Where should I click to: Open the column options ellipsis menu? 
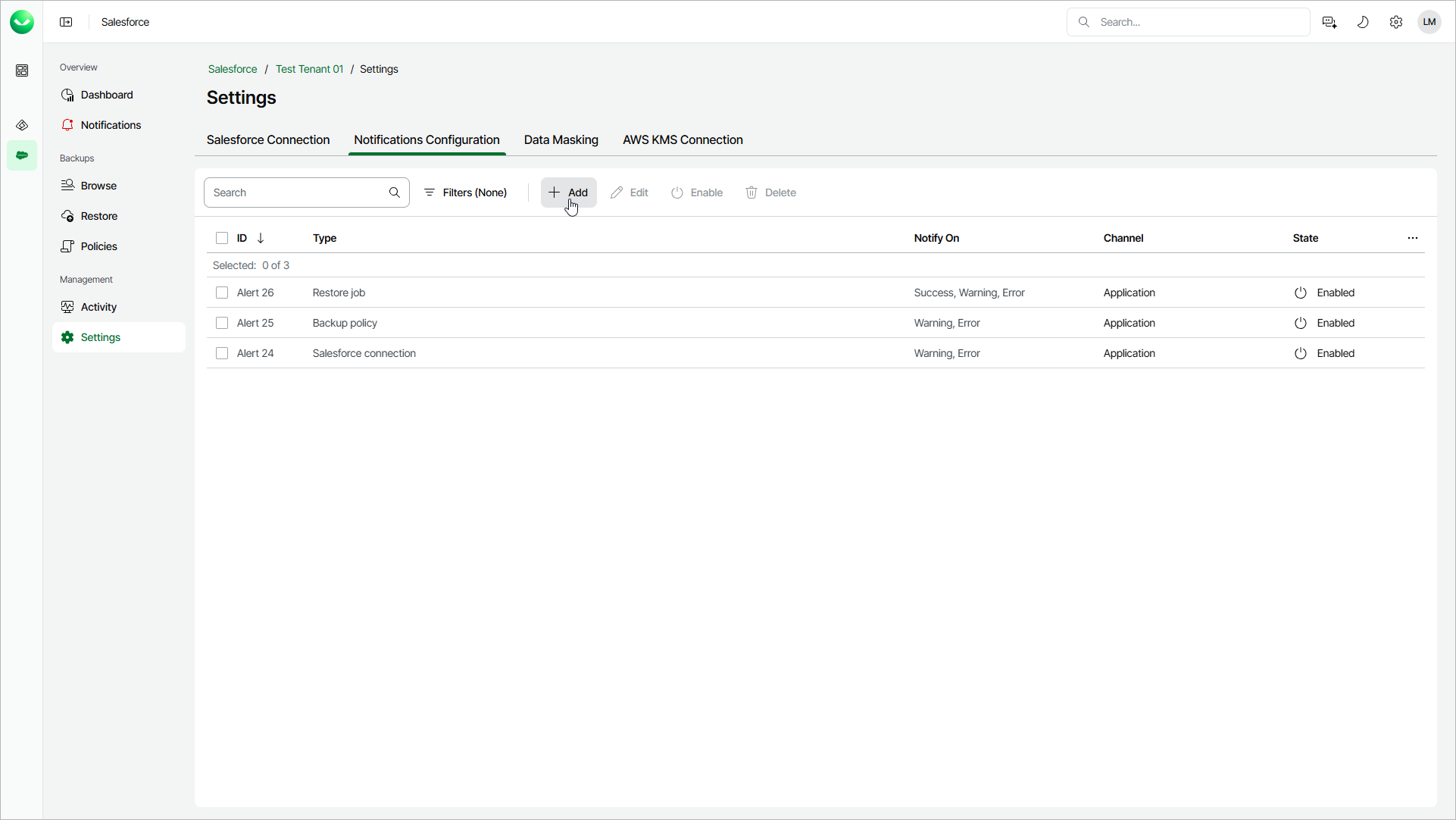[1413, 238]
